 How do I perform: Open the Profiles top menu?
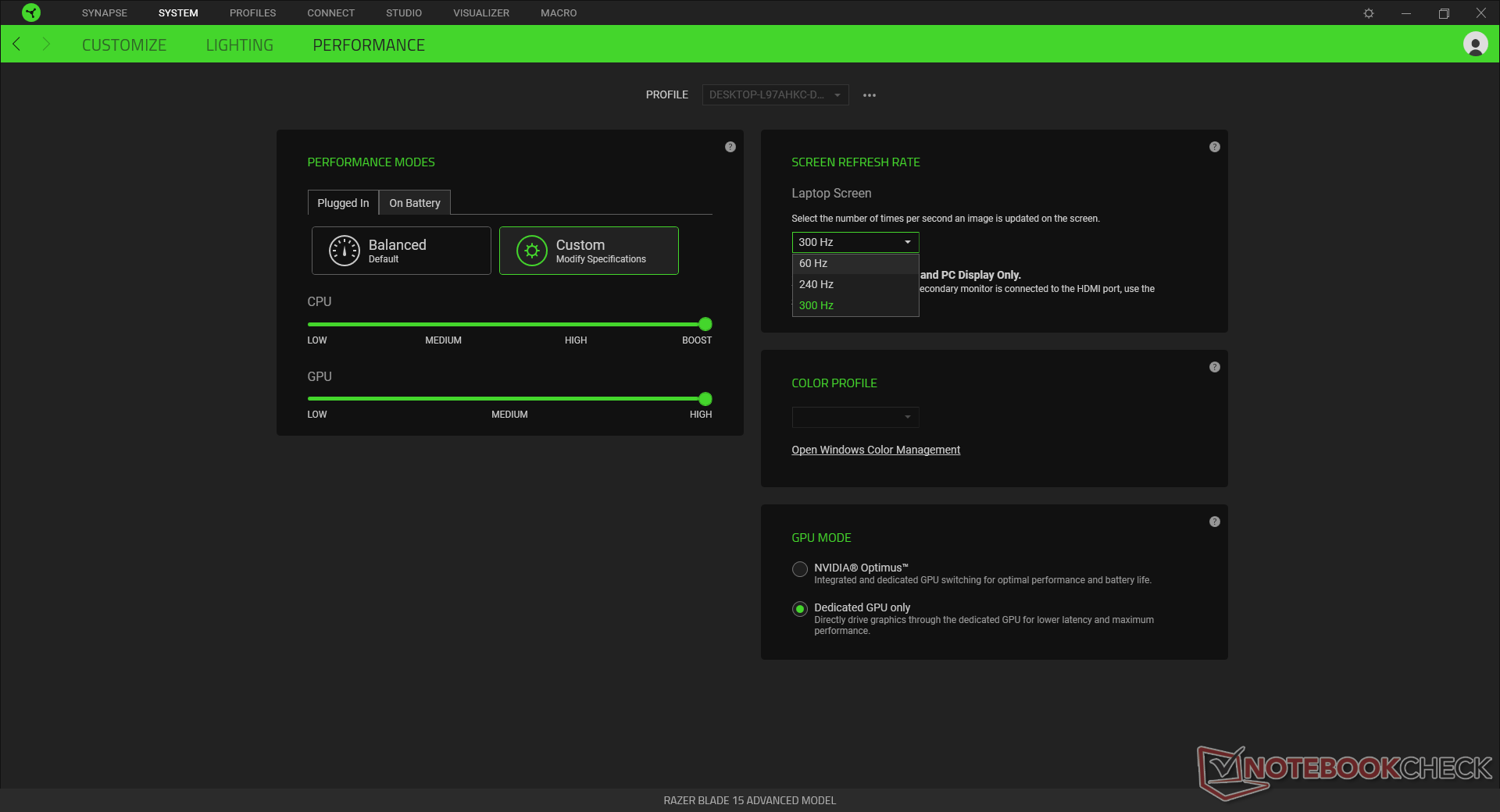point(252,13)
